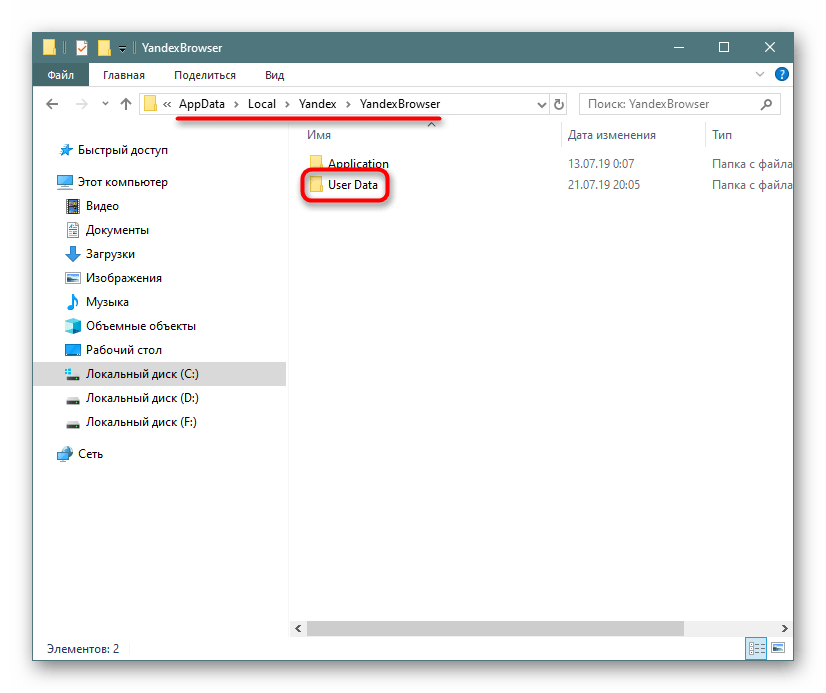Click the New folder quick access icon
The width and height of the screenshot is (826, 693).
[104, 48]
